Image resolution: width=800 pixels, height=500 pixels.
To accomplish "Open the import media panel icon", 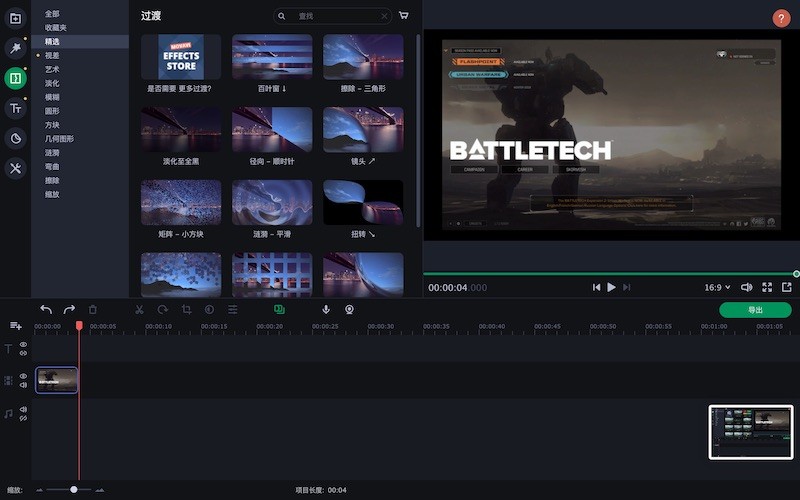I will pyautogui.click(x=15, y=19).
